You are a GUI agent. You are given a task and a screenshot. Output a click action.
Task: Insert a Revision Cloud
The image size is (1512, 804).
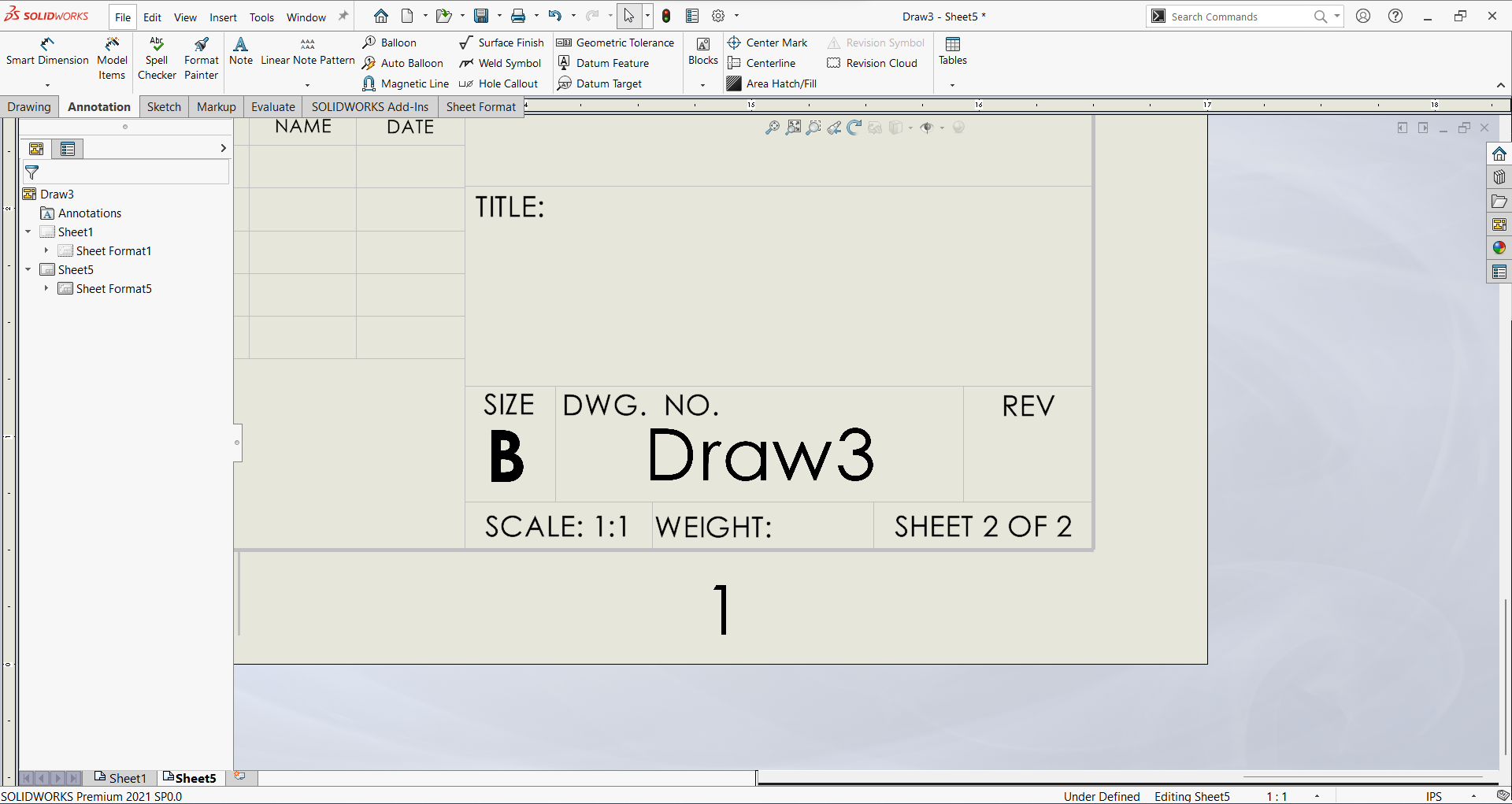click(873, 63)
